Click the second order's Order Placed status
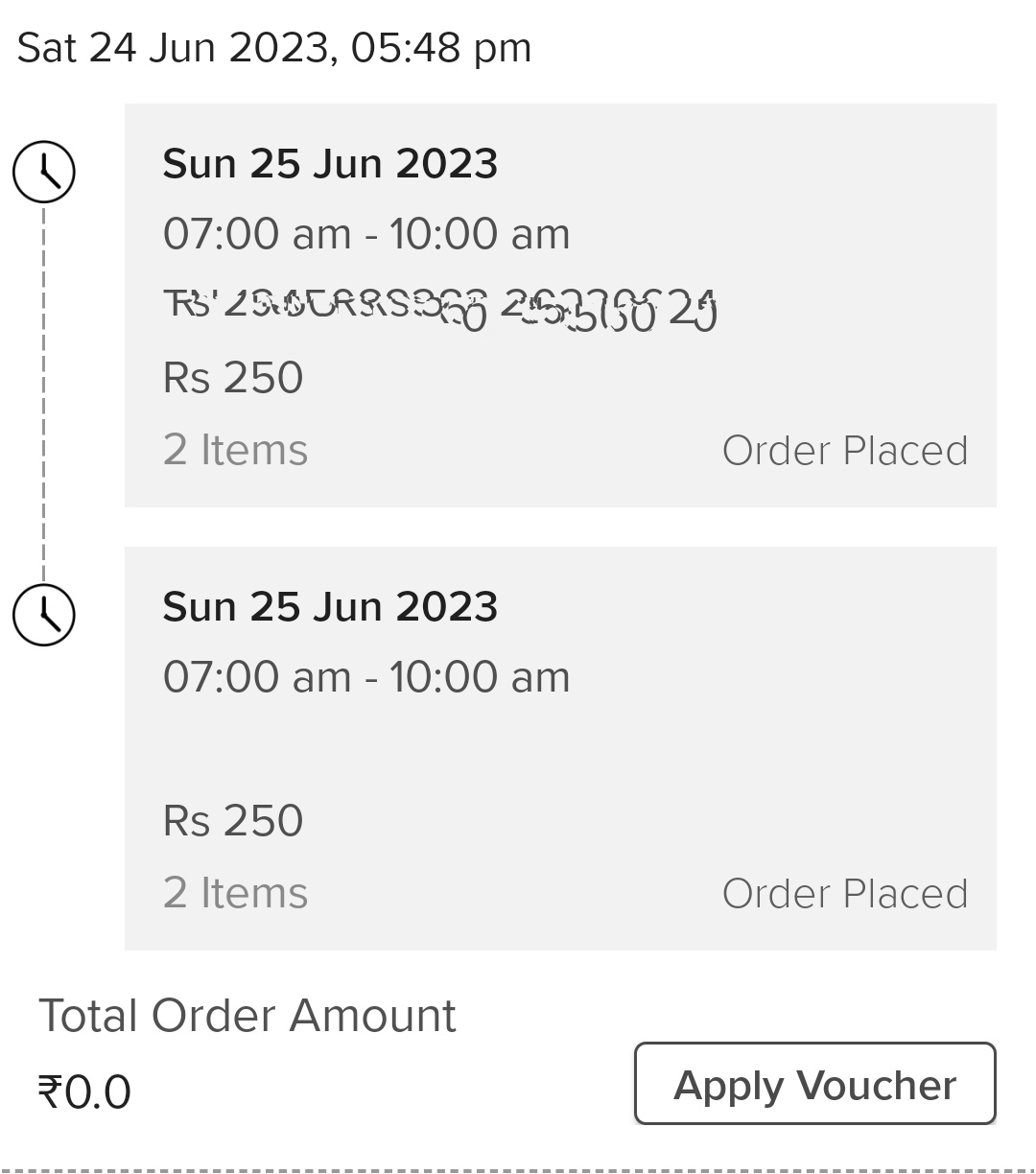Image resolution: width=1036 pixels, height=1174 pixels. [x=844, y=894]
